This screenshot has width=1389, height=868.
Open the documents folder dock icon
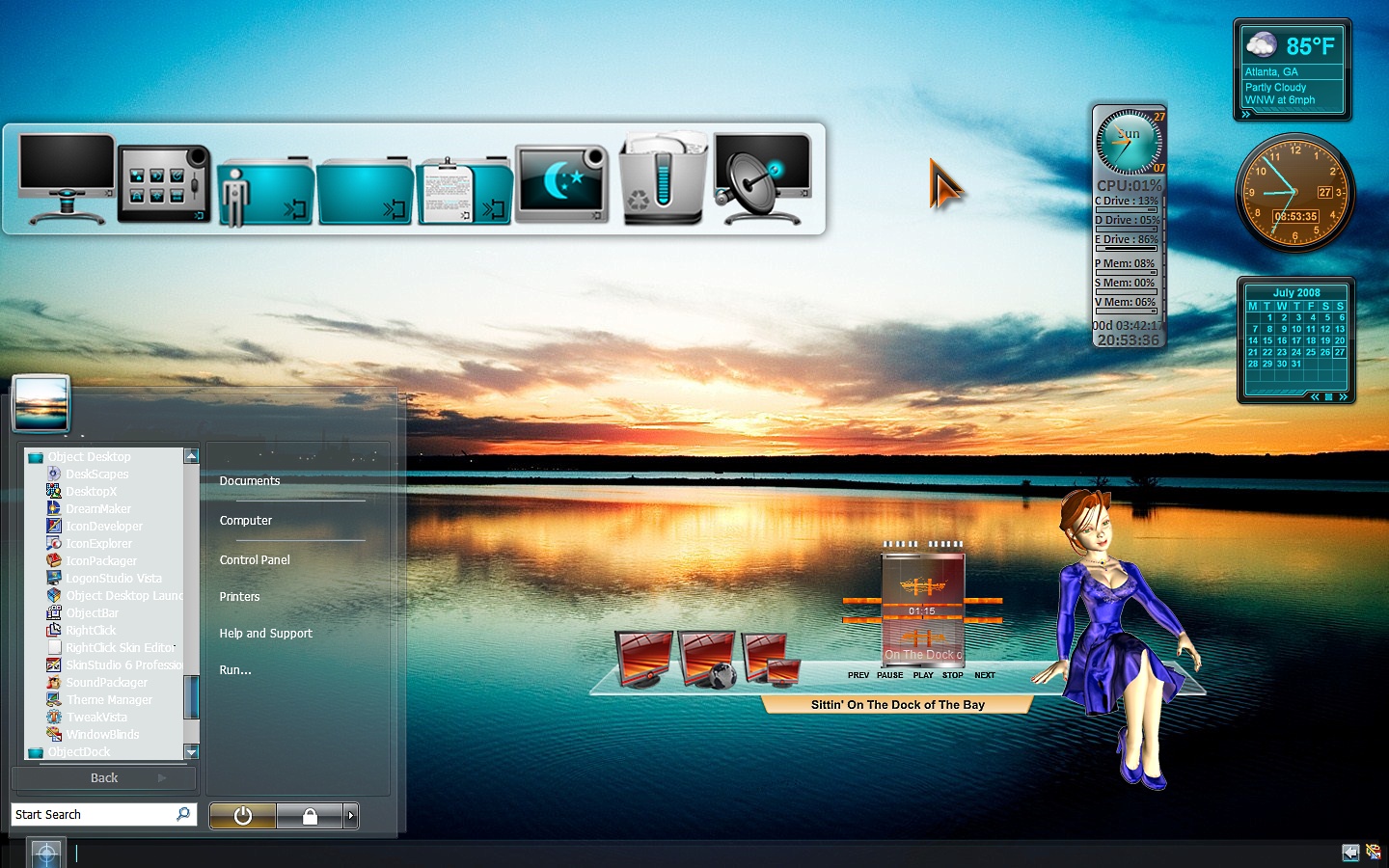coord(464,190)
